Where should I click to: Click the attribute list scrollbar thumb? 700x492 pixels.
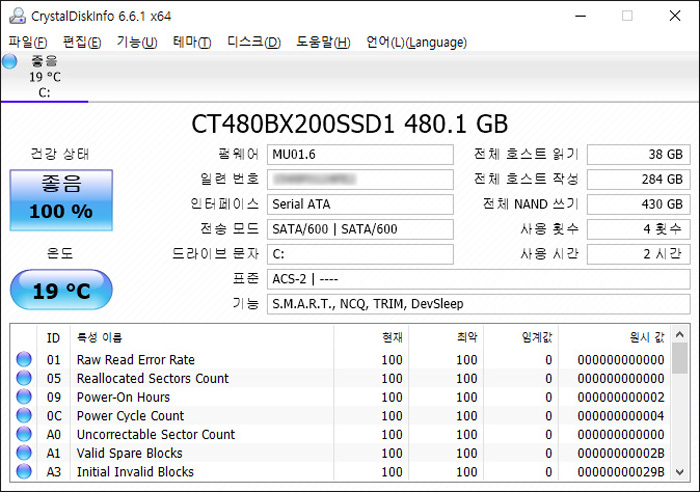(680, 359)
